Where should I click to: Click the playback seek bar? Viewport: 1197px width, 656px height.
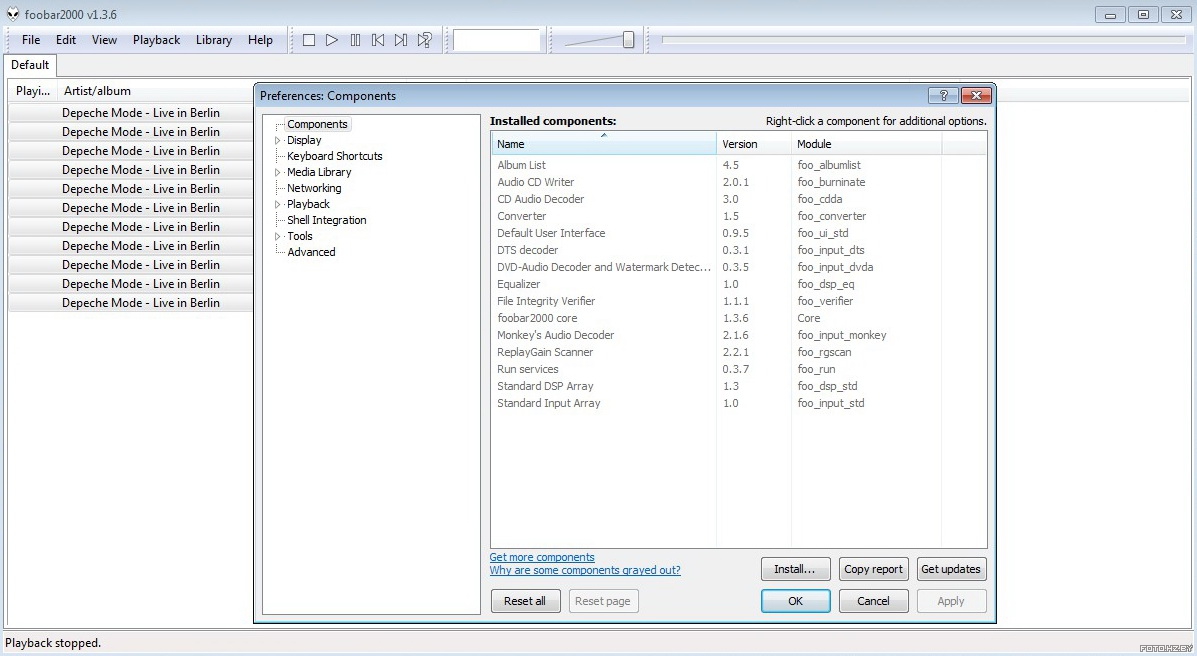pos(924,40)
